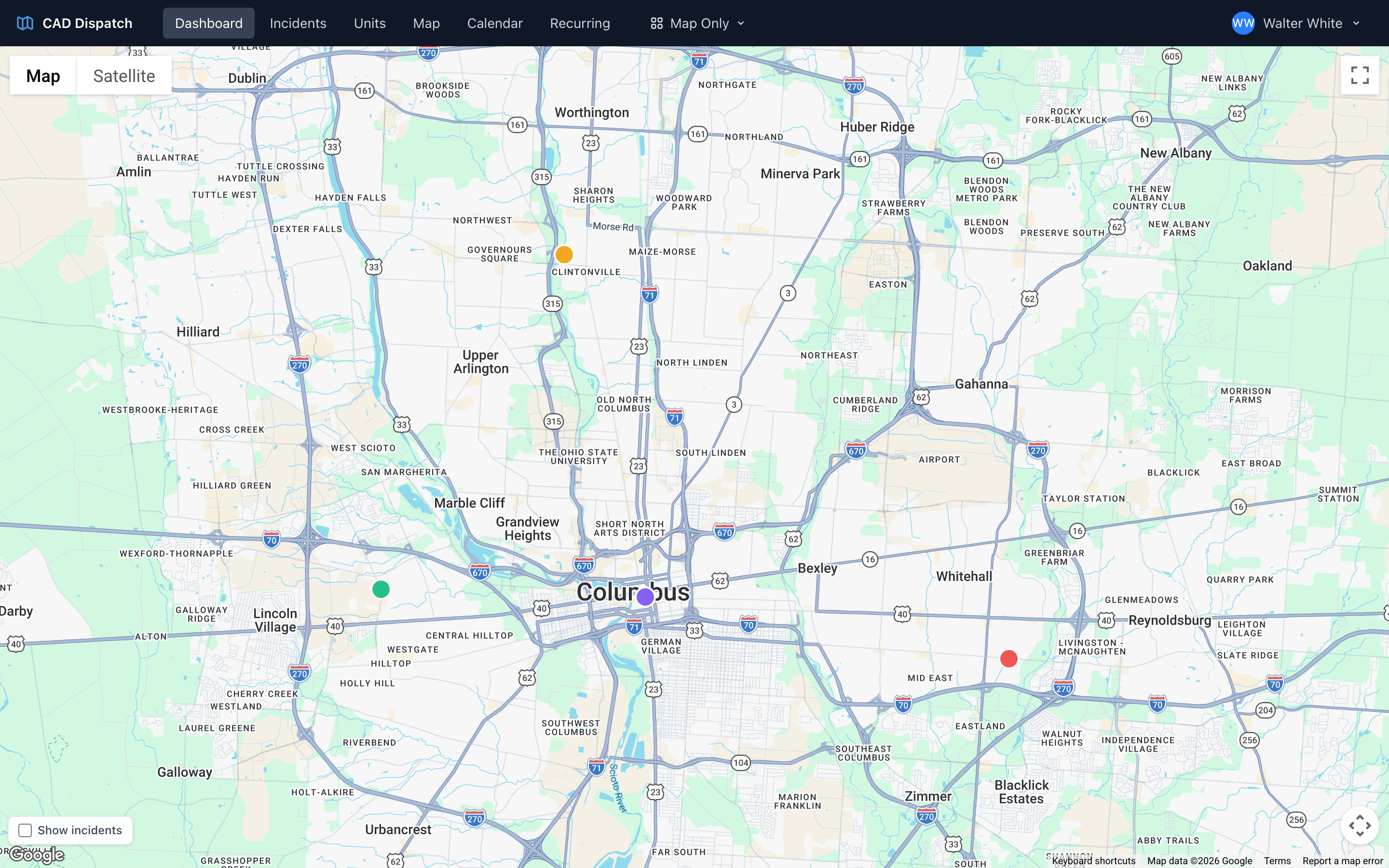Expand the Map Only layout dropdown
The width and height of the screenshot is (1389, 868).
(x=697, y=23)
